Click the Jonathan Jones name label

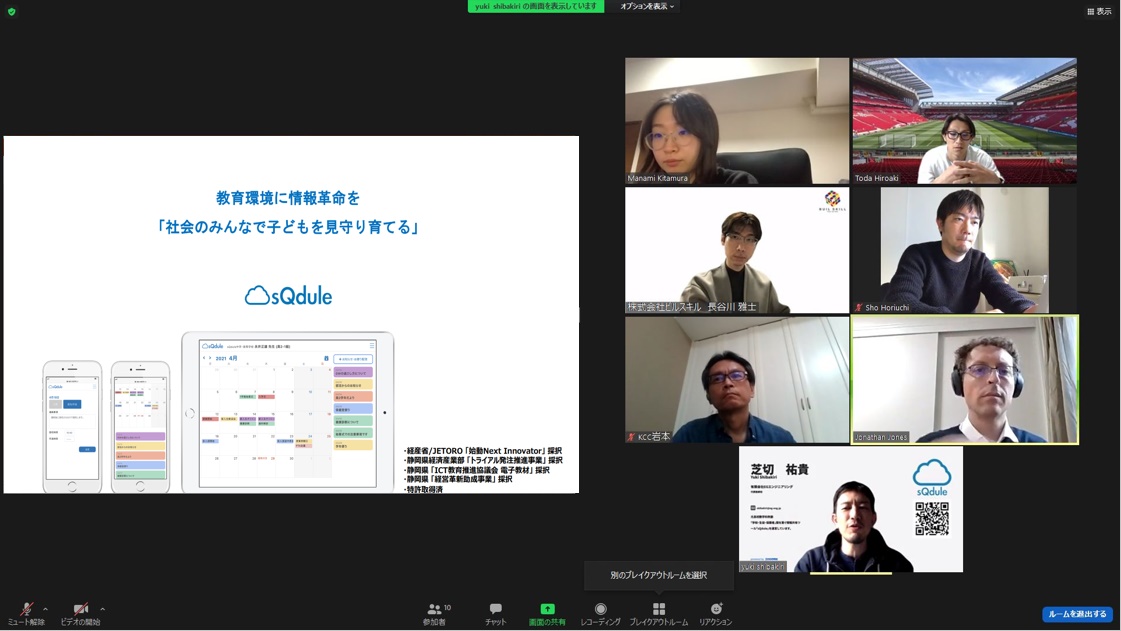(x=881, y=437)
